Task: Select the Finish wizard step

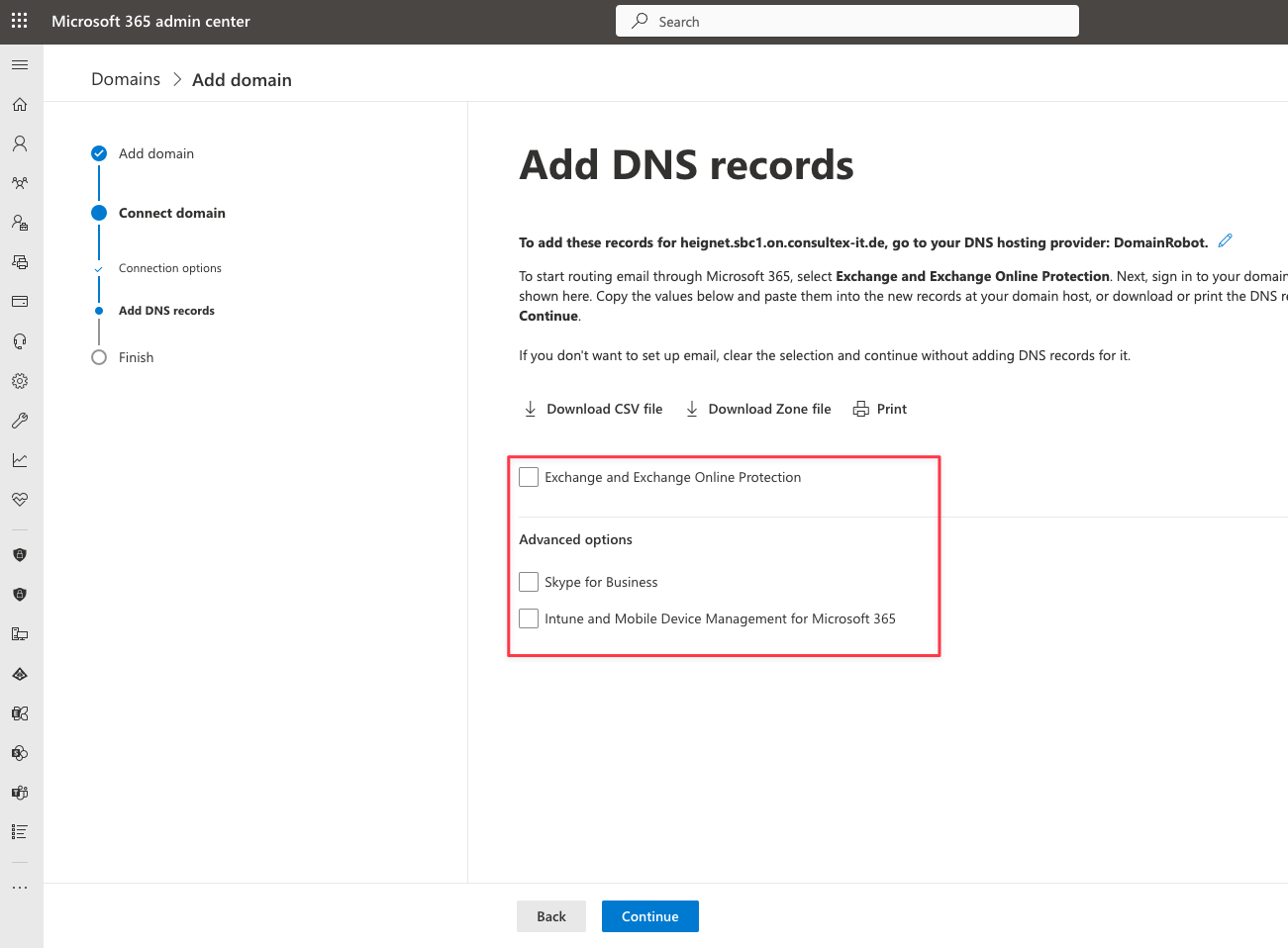Action: coord(123,357)
